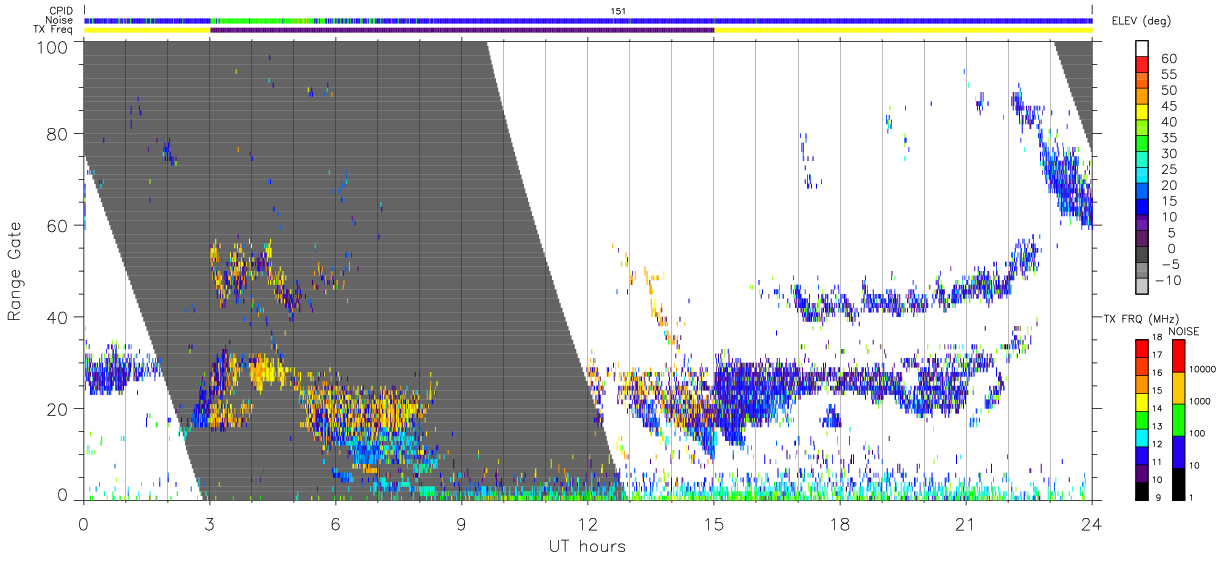Image resolution: width=1228 pixels, height=567 pixels.
Task: Click the '100' tick on Range Gate axis
Action: point(52,46)
